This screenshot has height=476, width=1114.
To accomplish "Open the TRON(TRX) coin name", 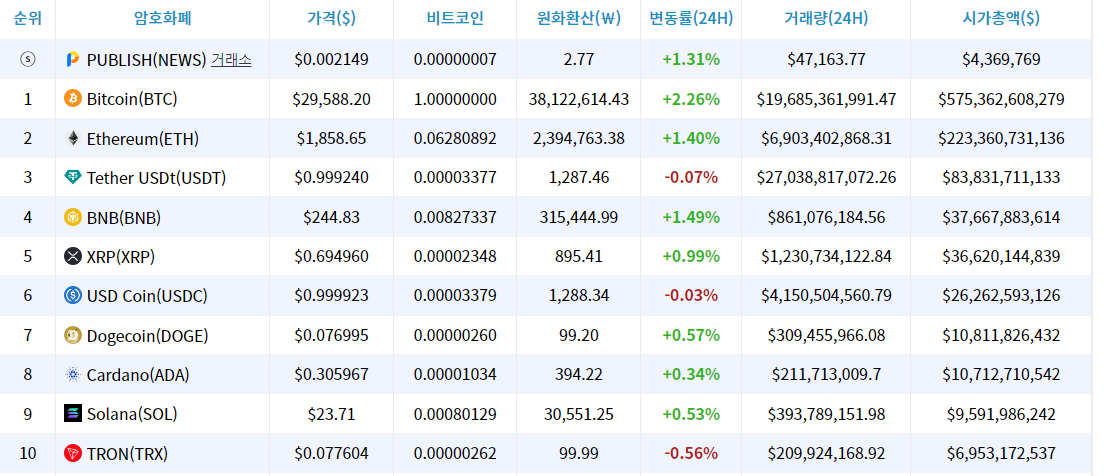I will click(127, 453).
